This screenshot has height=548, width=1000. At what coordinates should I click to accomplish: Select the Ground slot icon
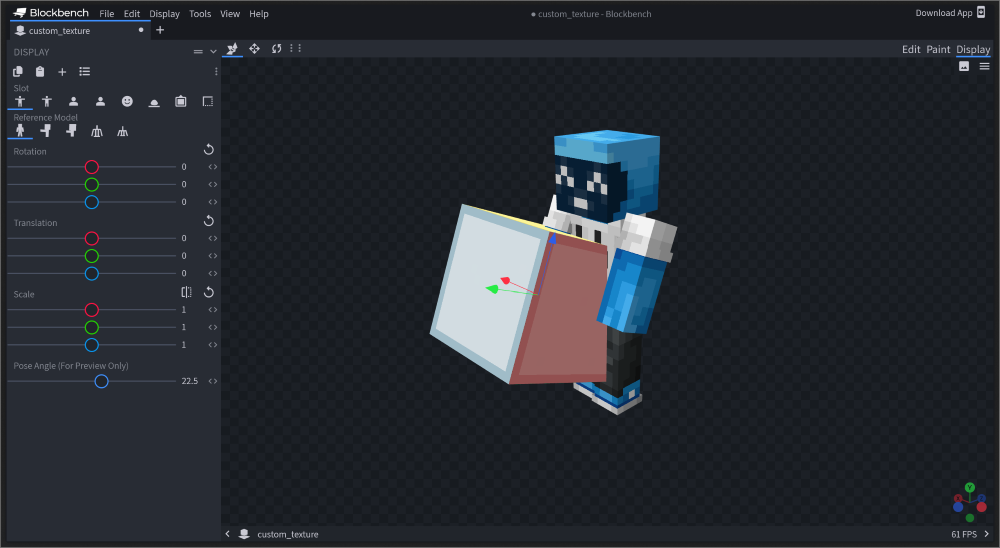154,101
